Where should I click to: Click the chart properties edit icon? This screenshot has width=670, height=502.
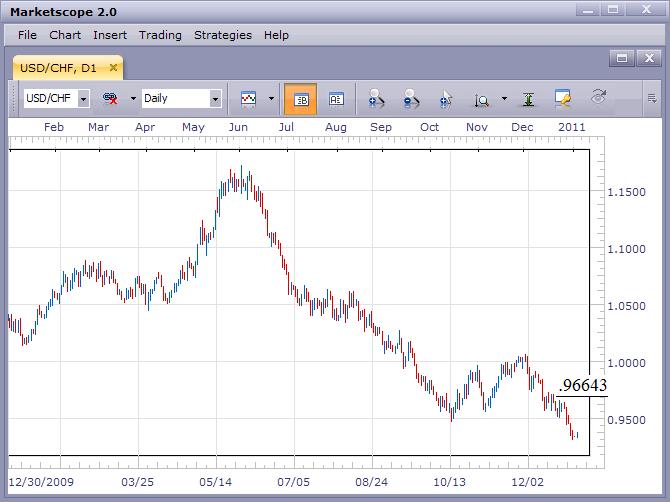click(563, 99)
